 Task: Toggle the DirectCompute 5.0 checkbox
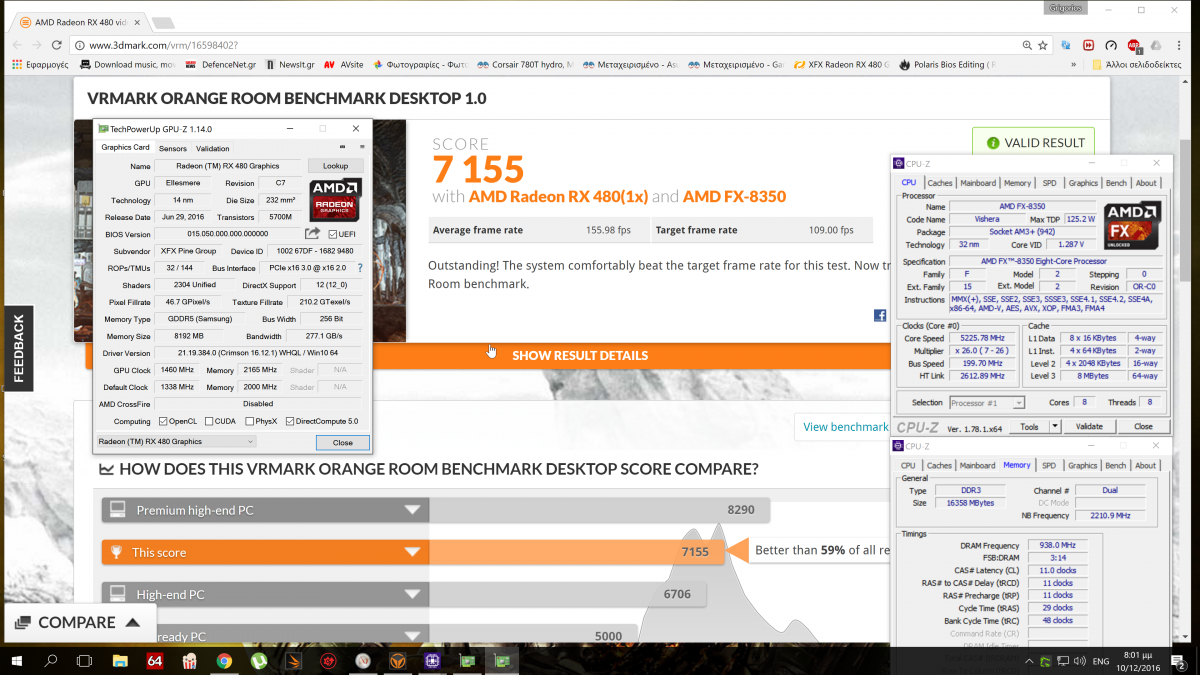(290, 421)
